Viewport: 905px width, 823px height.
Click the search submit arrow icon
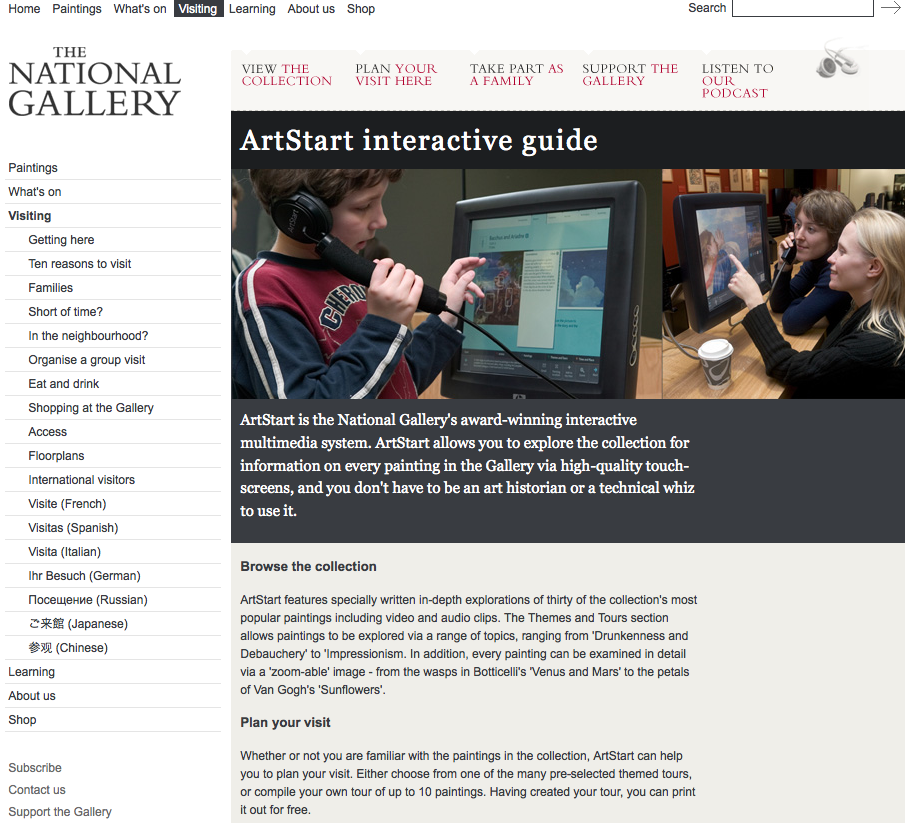click(891, 8)
